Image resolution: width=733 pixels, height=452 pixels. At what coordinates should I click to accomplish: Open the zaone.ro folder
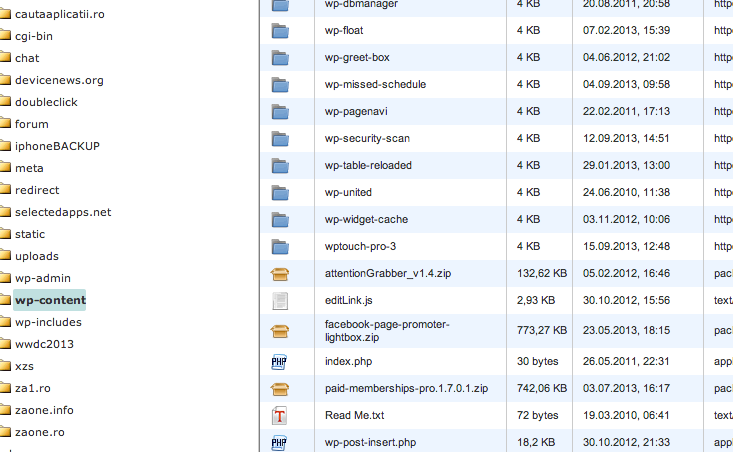(40, 432)
